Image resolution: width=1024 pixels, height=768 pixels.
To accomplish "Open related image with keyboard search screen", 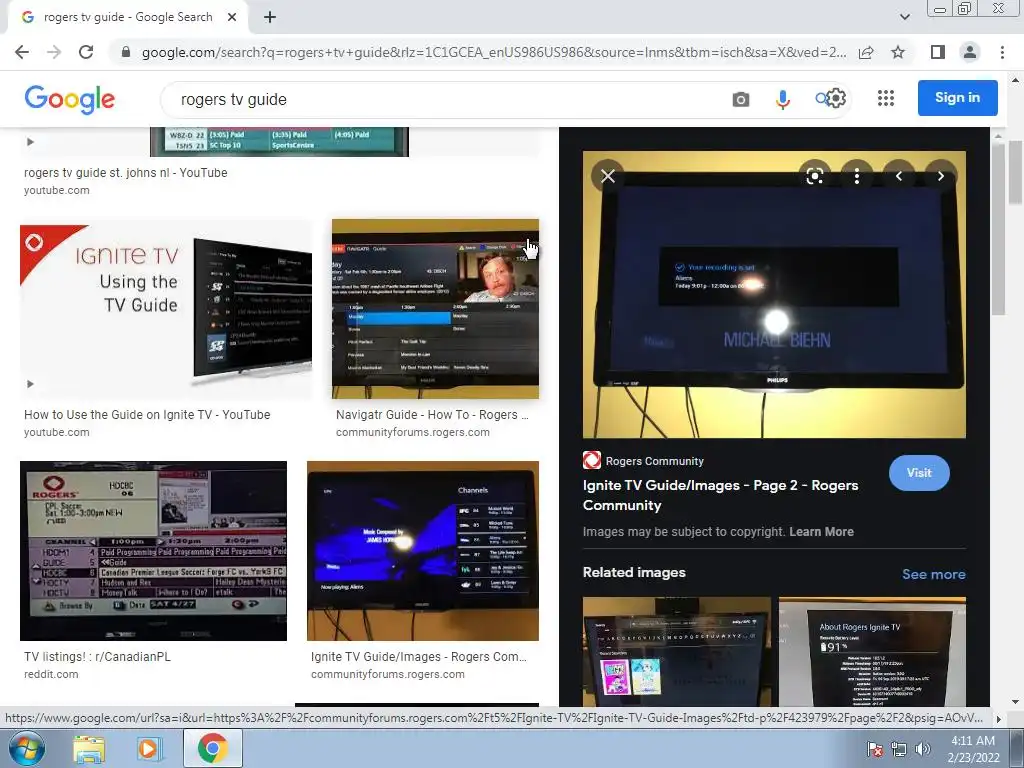I will click(677, 651).
